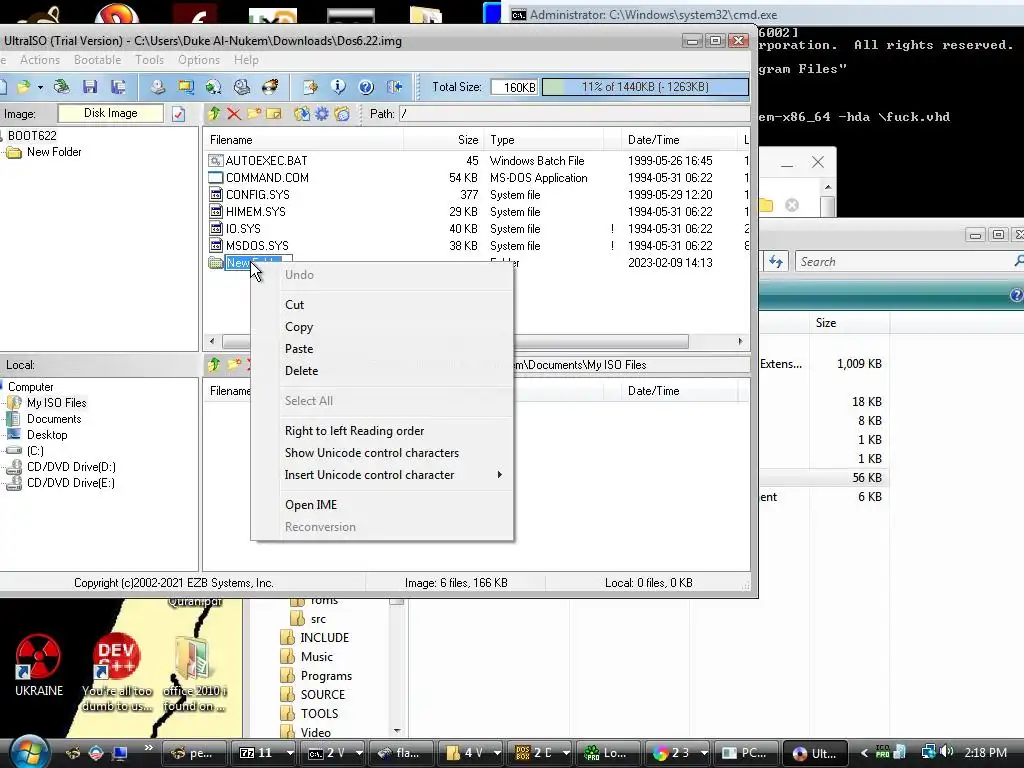Choose Cut from the context menu
The image size is (1024, 768).
pyautogui.click(x=383, y=304)
